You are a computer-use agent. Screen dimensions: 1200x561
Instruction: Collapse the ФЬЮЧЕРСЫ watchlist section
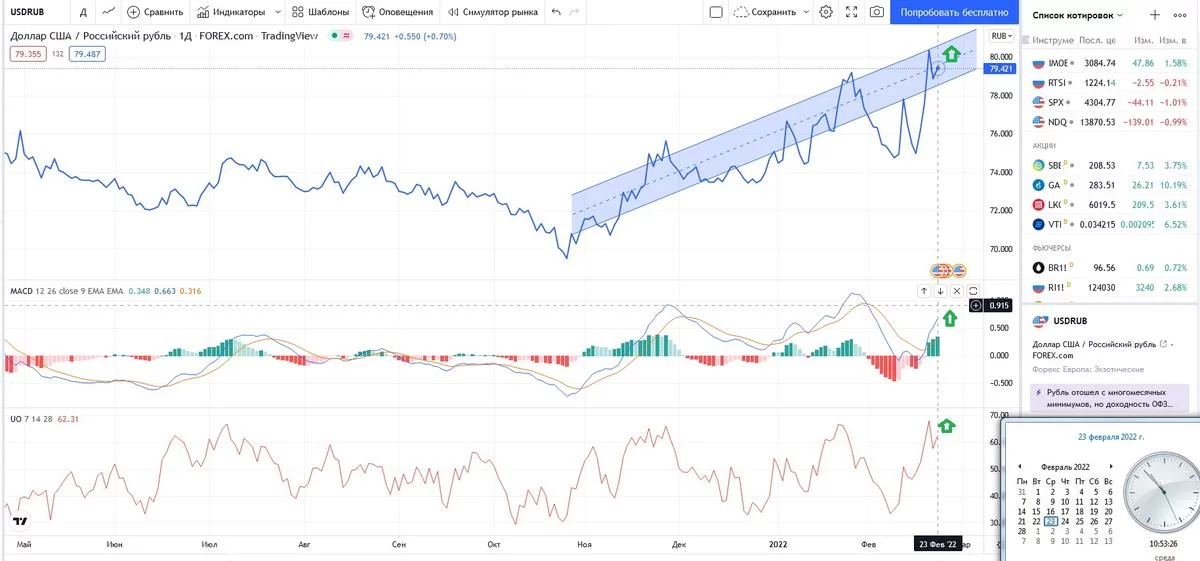[1052, 248]
